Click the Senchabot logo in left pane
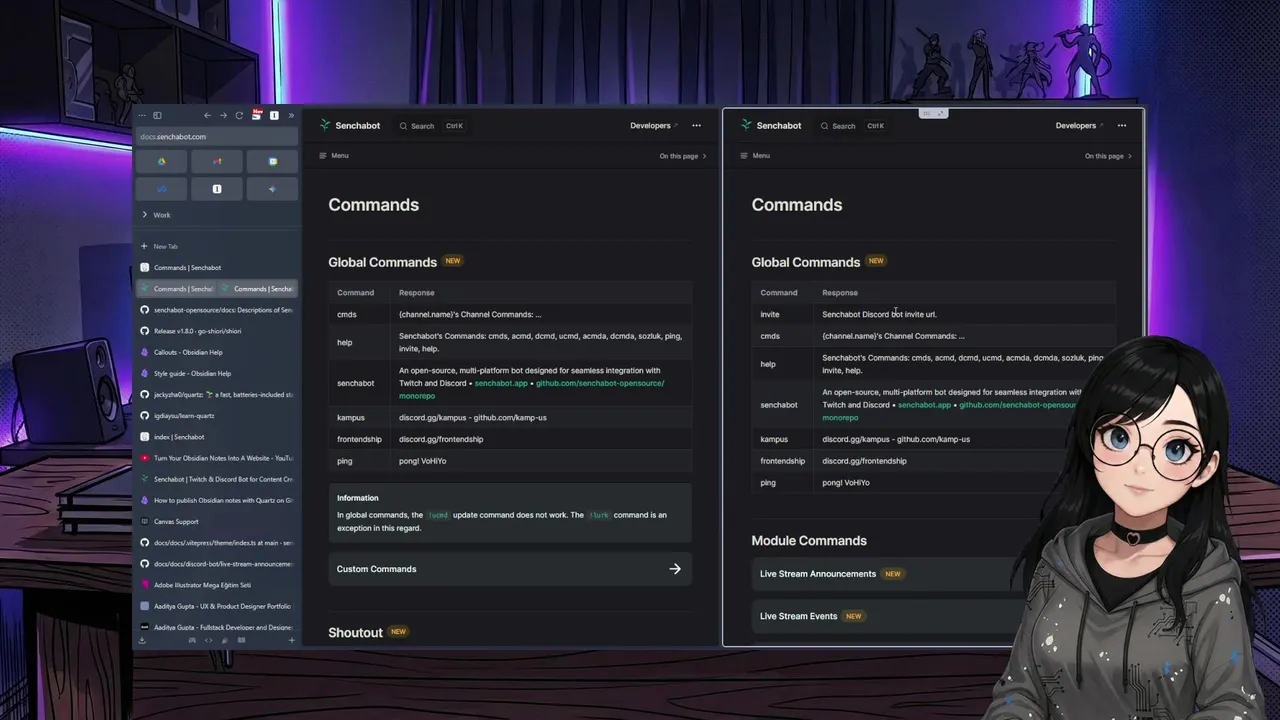The image size is (1280, 720). (x=350, y=125)
